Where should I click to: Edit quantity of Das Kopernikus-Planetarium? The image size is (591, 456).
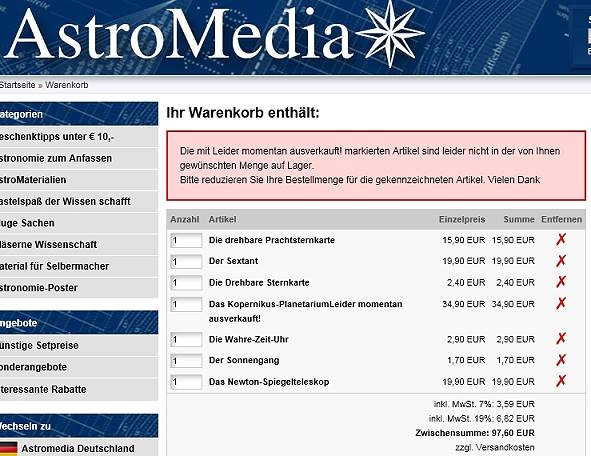[186, 304]
